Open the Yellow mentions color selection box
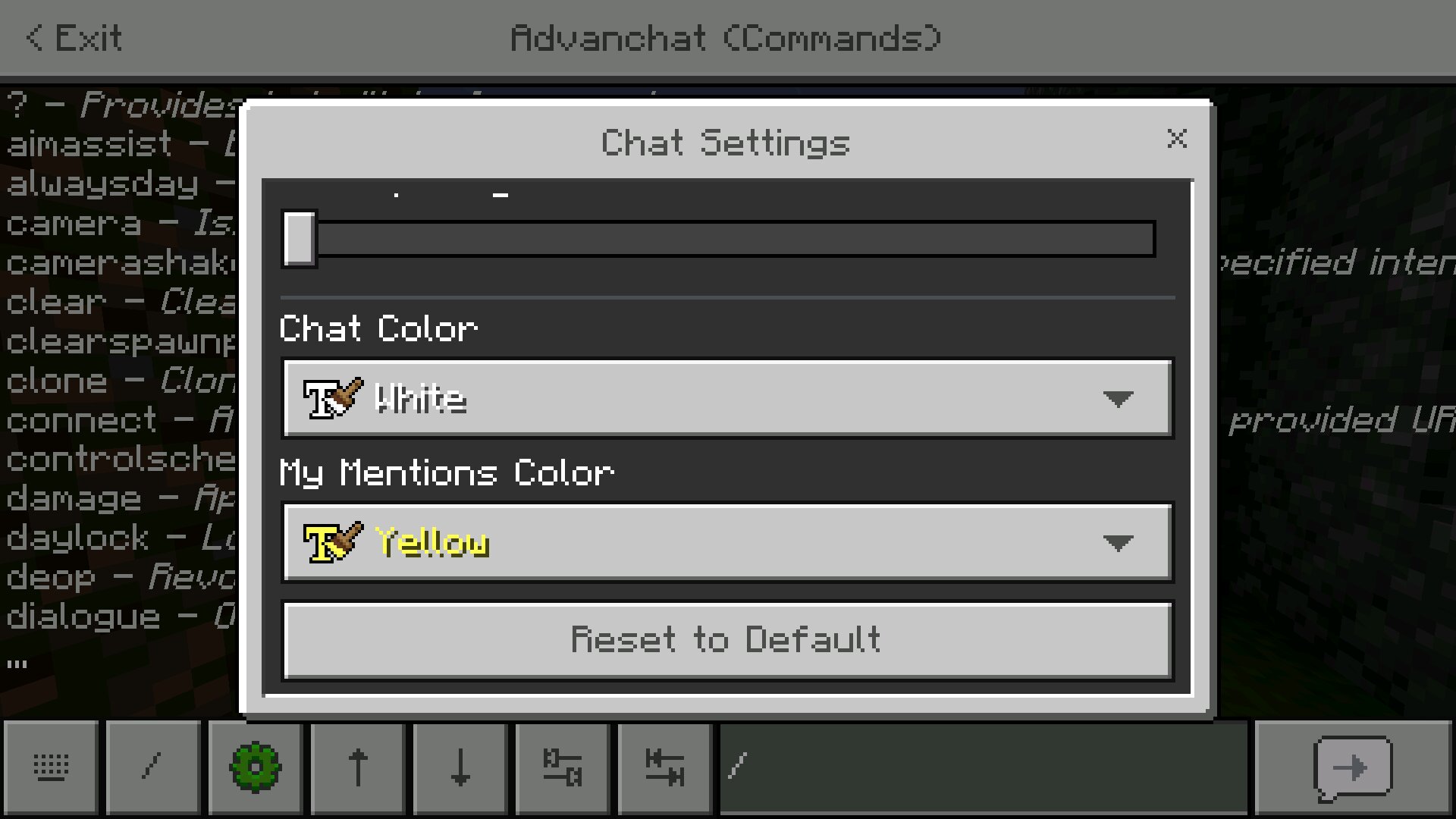Image resolution: width=1456 pixels, height=819 pixels. [727, 543]
